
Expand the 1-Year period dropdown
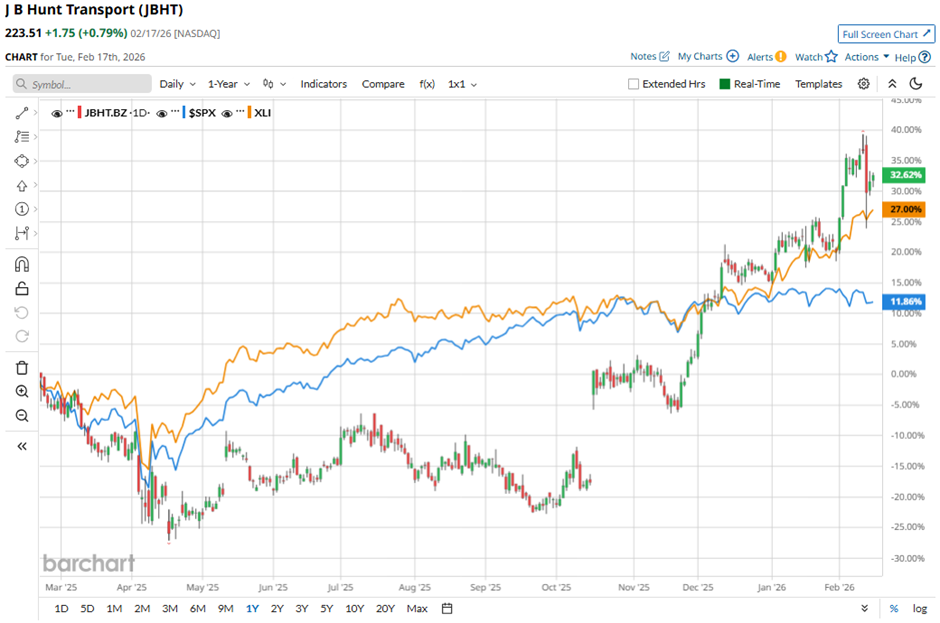coord(229,84)
